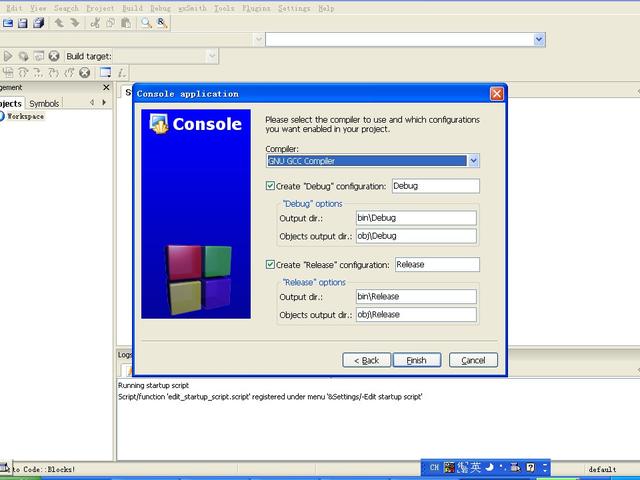Screen dimensions: 640x480
Task: Open the Help menu
Action: [x=326, y=8]
